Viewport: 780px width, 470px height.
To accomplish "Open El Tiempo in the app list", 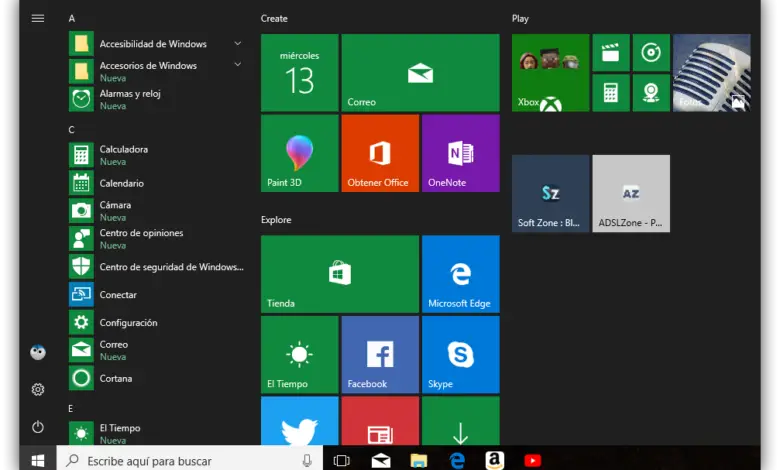I will [x=156, y=433].
